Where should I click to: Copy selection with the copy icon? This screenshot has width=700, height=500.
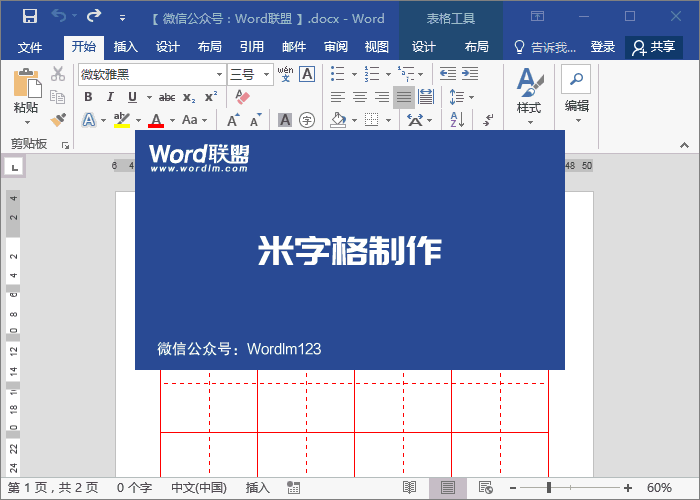click(58, 96)
